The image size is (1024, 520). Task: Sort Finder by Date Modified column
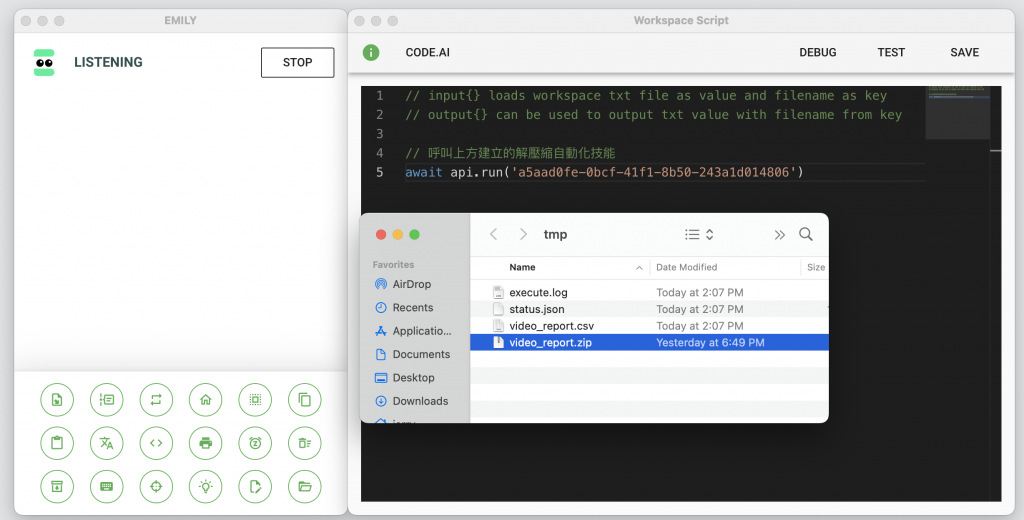pos(686,267)
